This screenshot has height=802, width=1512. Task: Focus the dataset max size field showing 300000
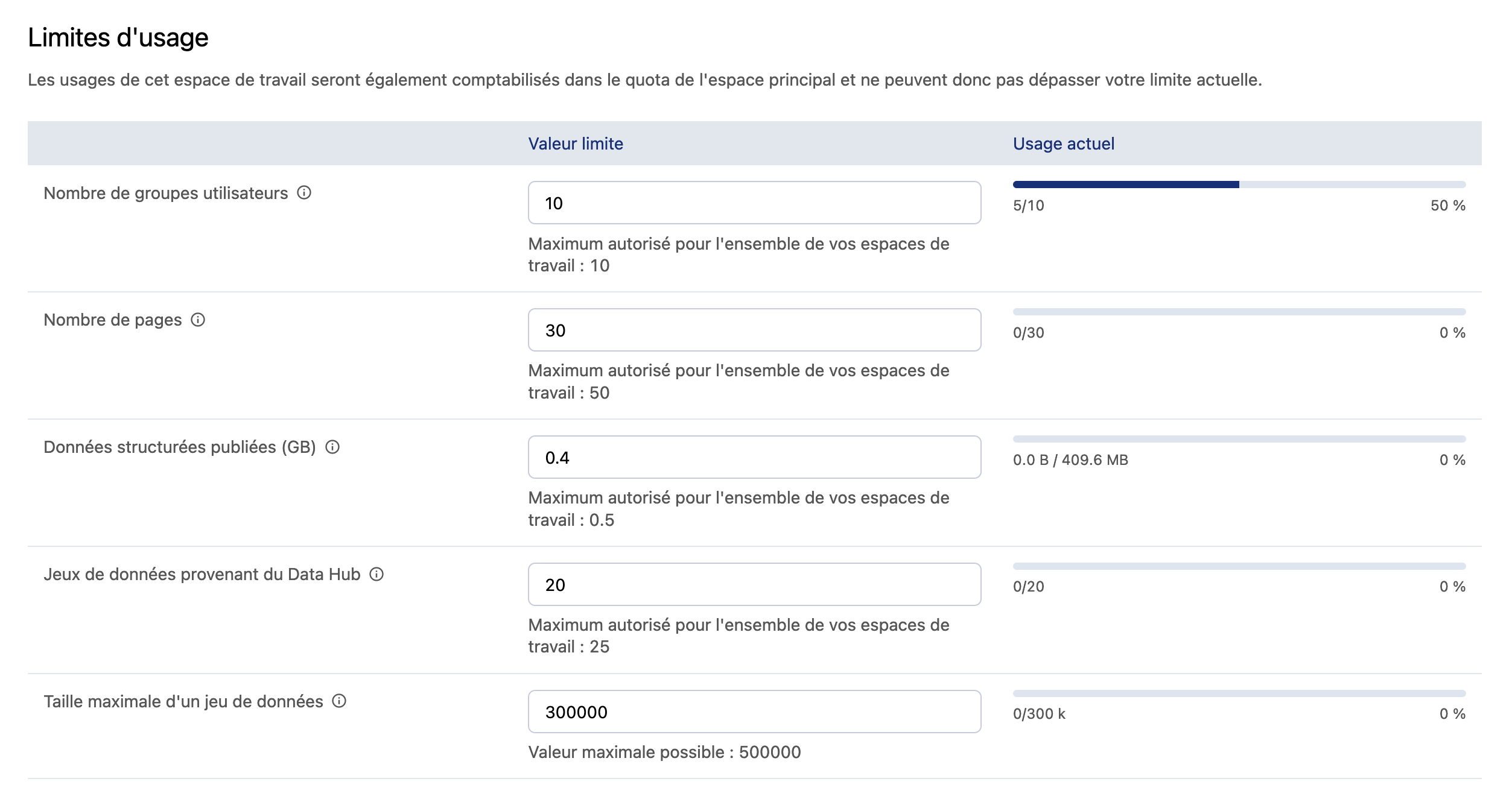[754, 712]
